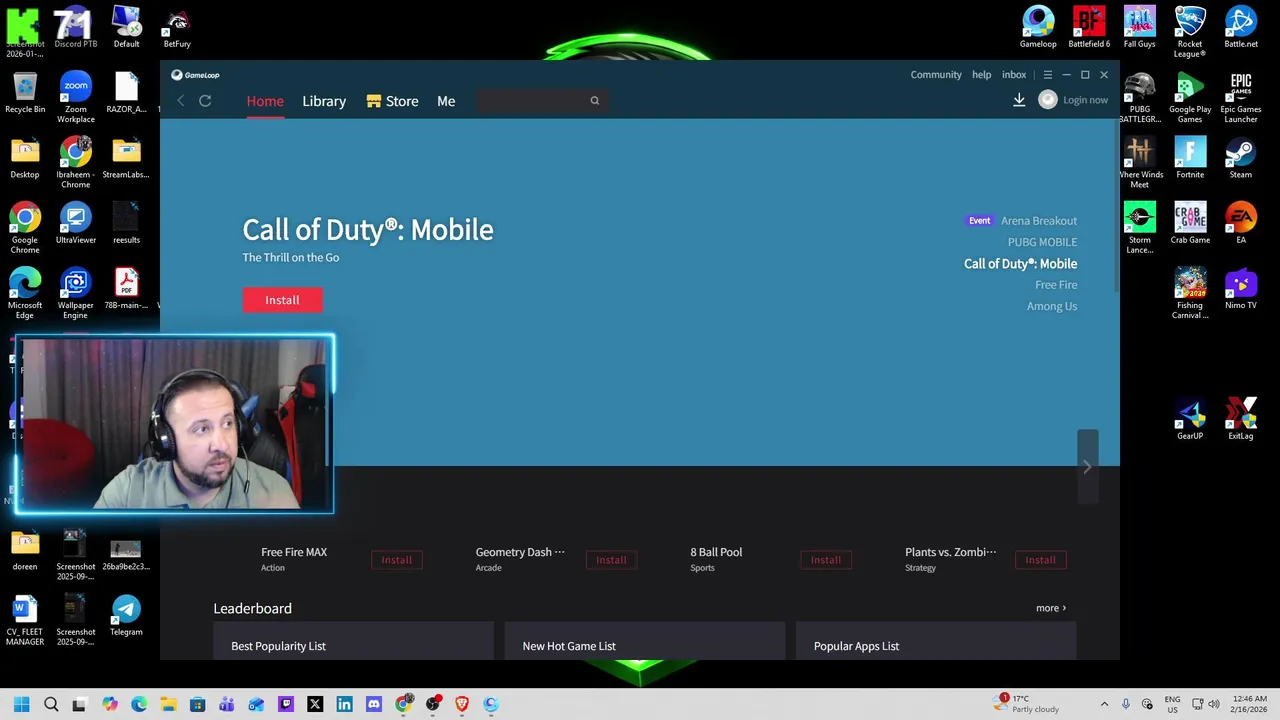Open the help menu

click(982, 75)
